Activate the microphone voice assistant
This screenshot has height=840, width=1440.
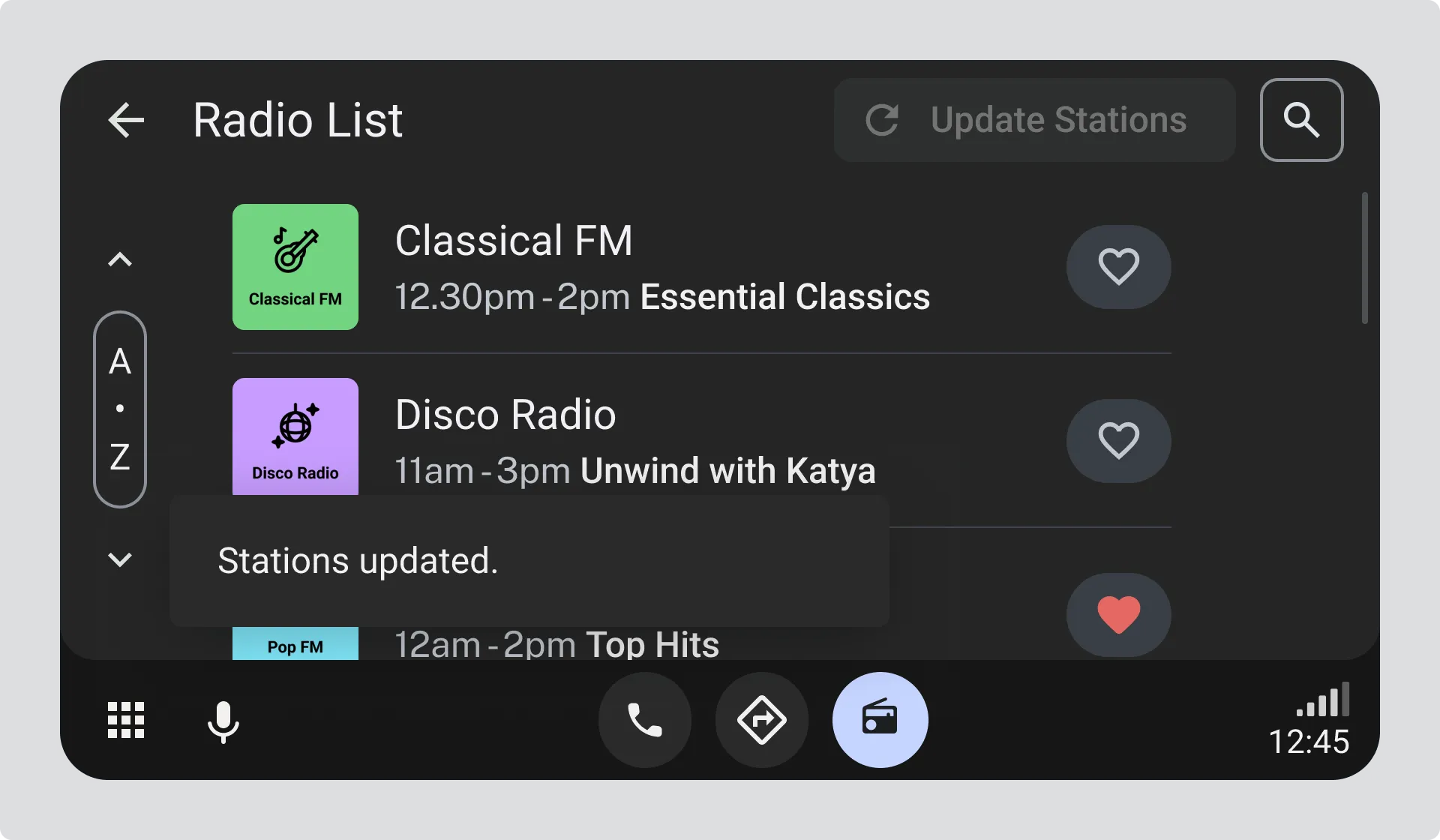click(x=223, y=721)
